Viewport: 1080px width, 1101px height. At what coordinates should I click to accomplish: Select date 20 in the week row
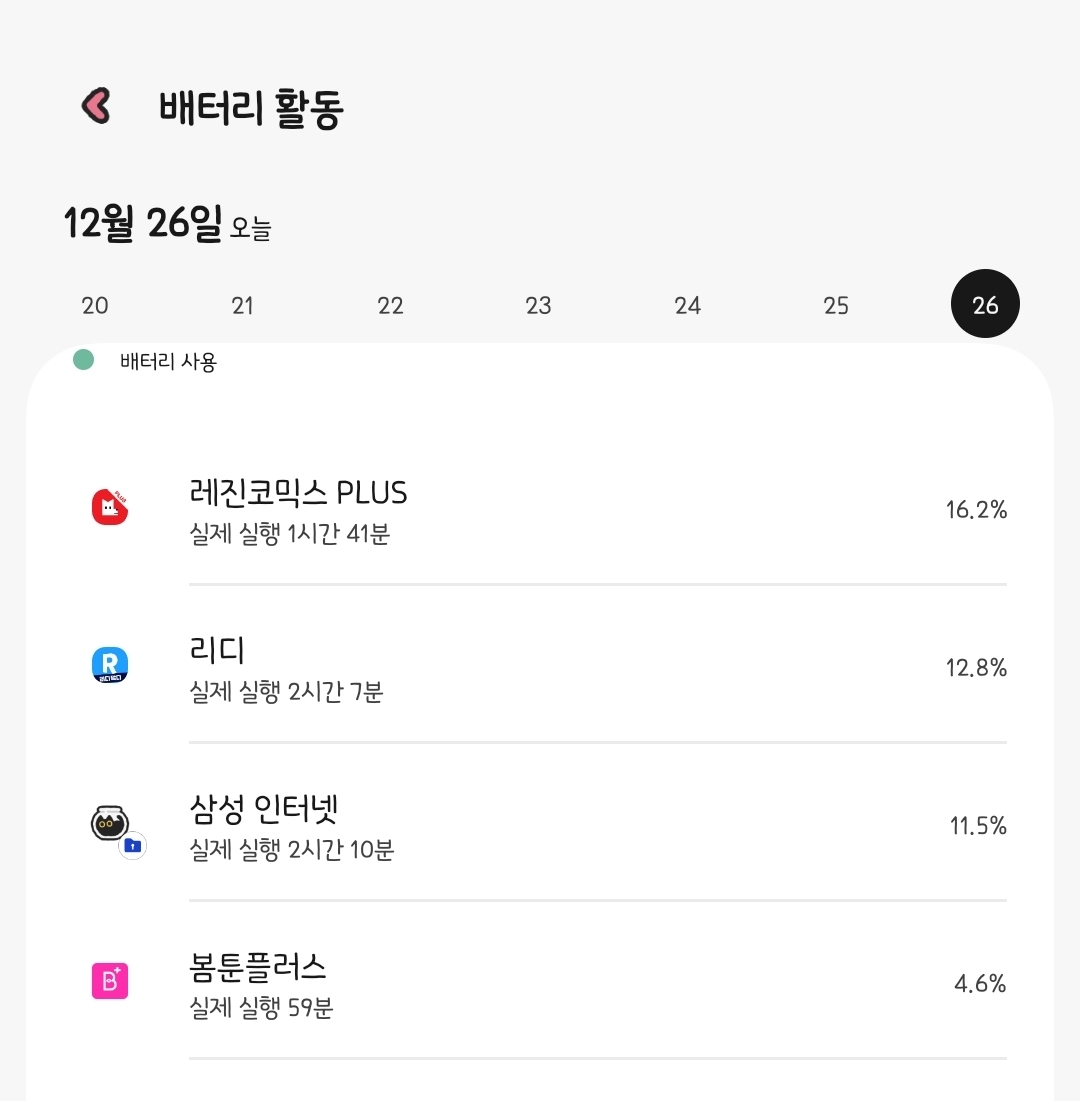pos(95,305)
